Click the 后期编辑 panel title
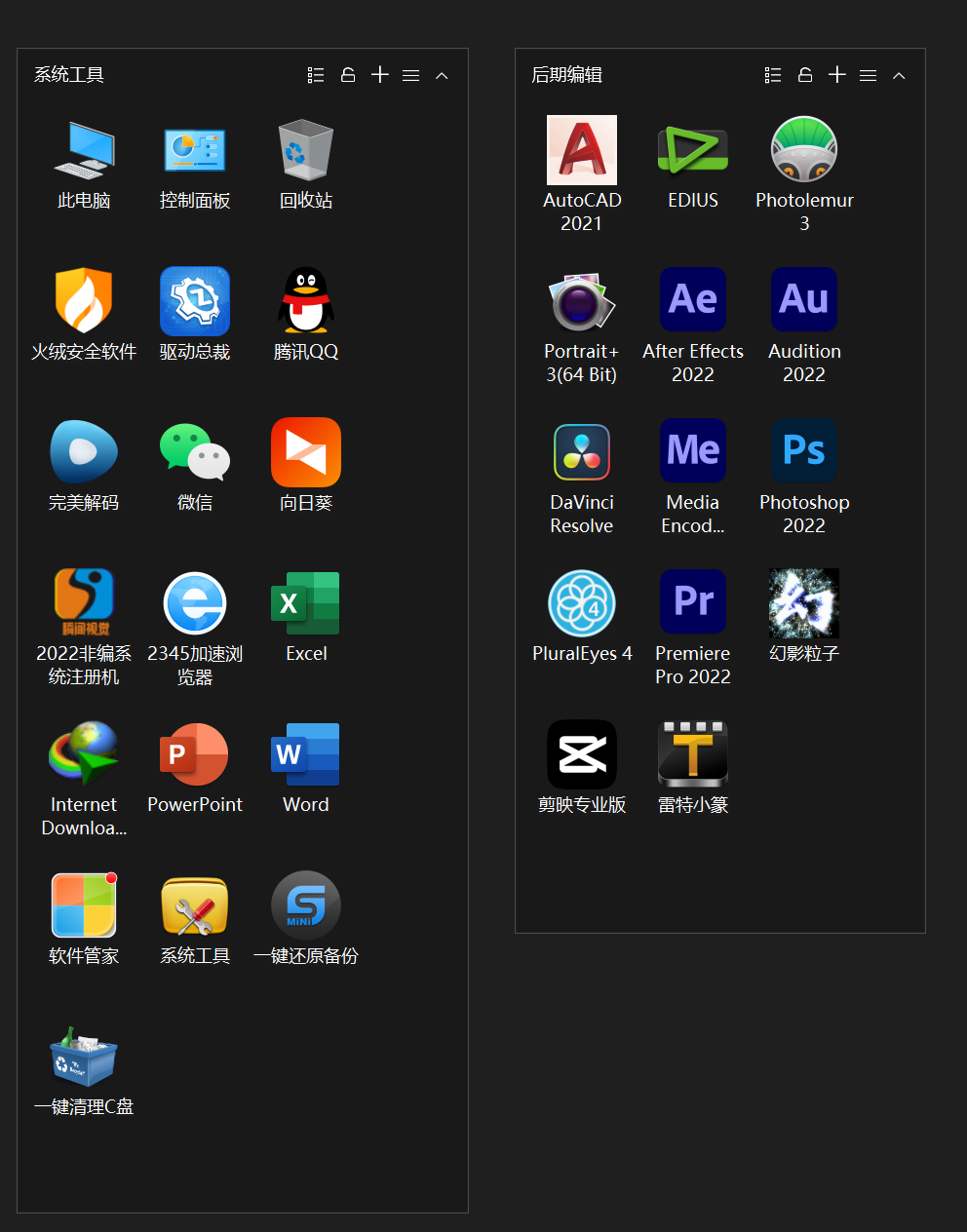 [x=566, y=75]
